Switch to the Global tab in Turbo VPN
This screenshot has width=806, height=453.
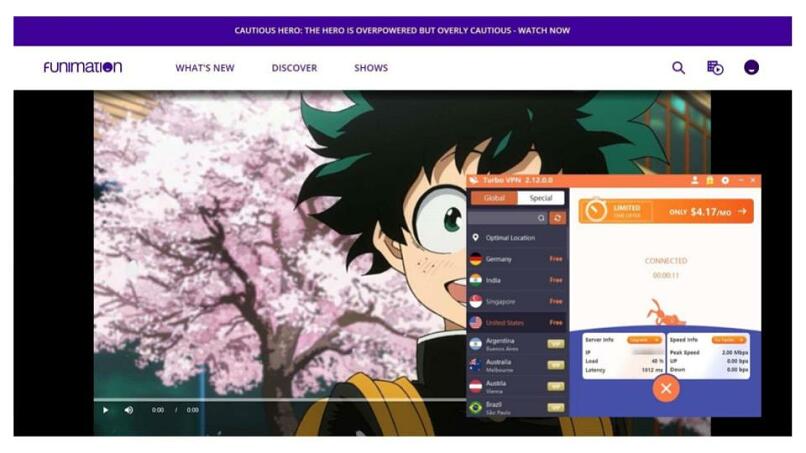[494, 198]
